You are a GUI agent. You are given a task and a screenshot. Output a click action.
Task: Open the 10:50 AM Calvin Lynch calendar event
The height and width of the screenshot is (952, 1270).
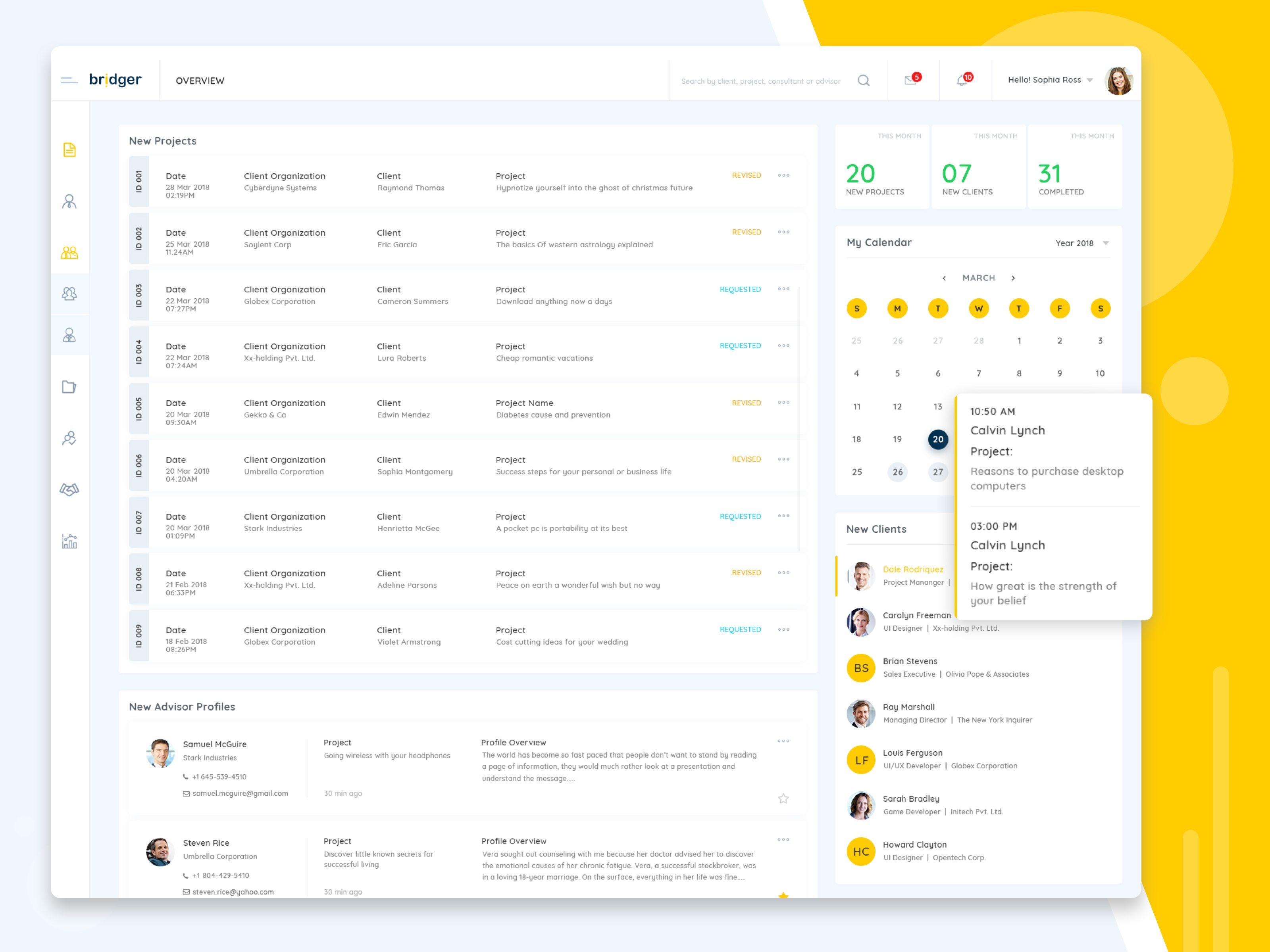pyautogui.click(x=1054, y=449)
